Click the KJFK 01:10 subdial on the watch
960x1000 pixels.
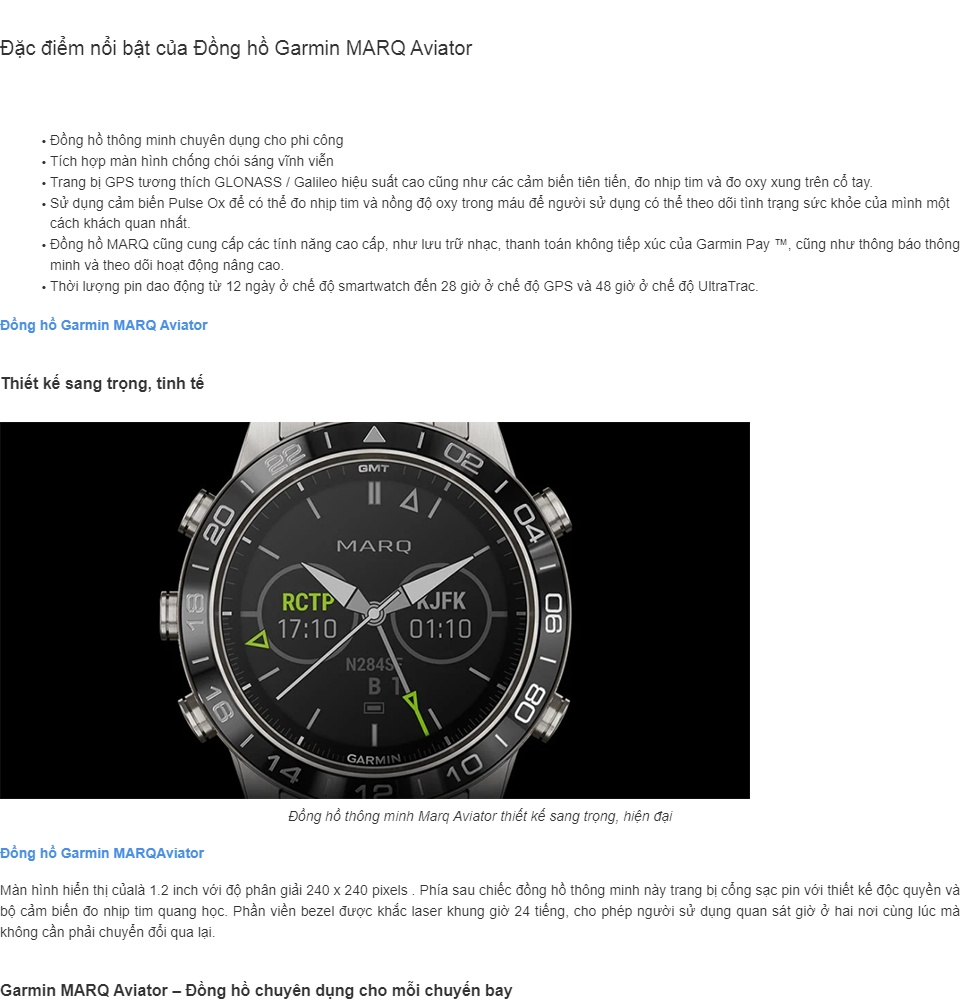tap(440, 615)
